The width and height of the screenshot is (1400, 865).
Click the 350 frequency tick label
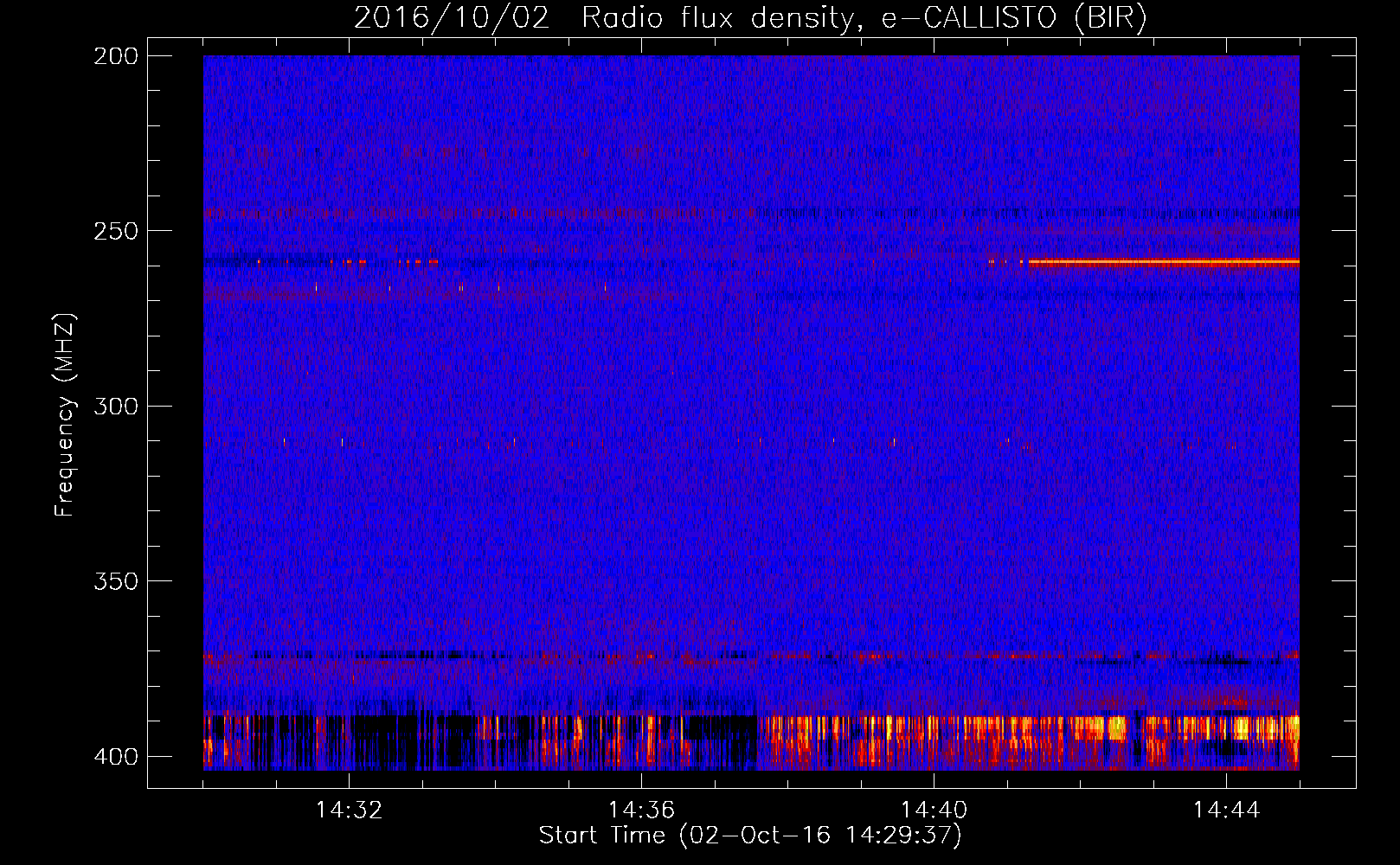click(116, 581)
